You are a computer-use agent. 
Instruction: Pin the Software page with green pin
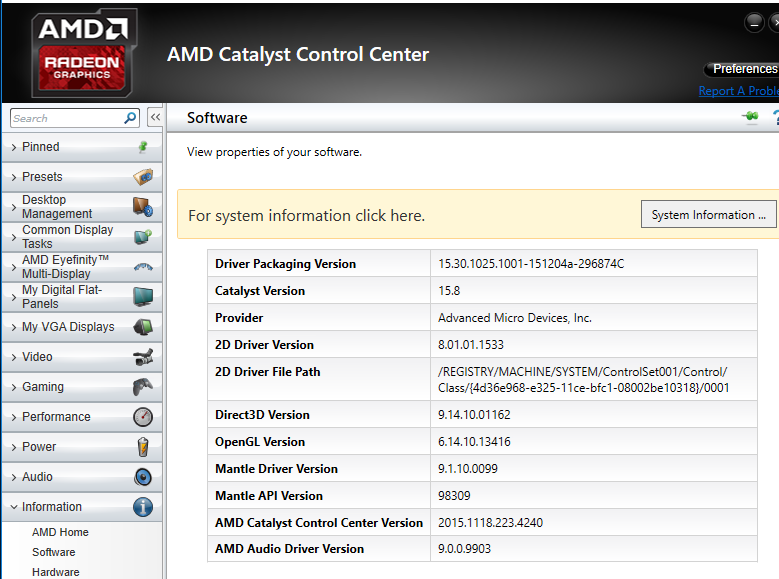pos(751,117)
